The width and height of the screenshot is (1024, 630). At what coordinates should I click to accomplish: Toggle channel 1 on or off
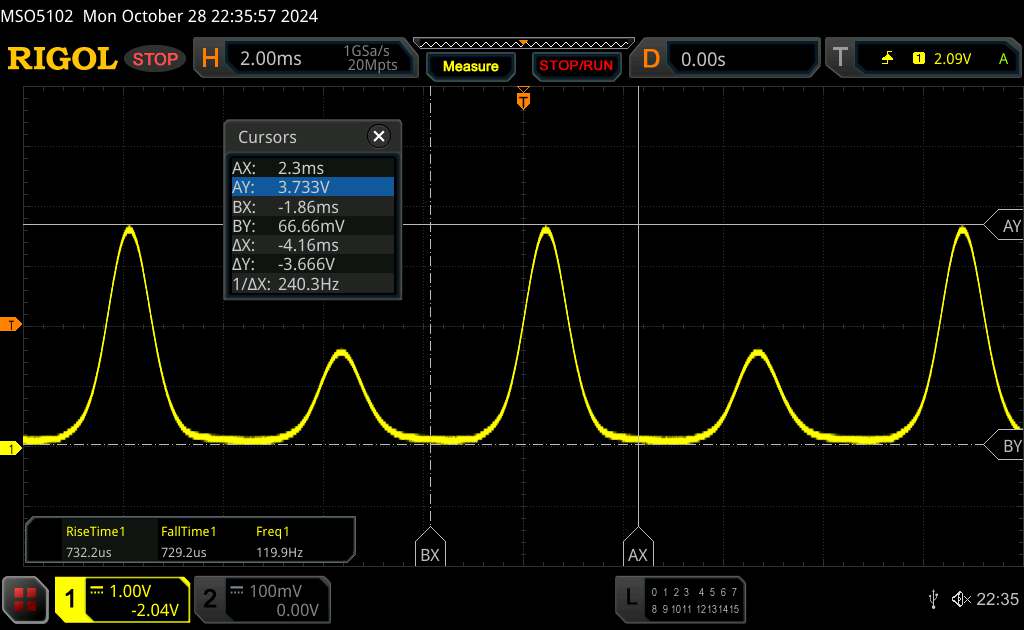click(122, 599)
